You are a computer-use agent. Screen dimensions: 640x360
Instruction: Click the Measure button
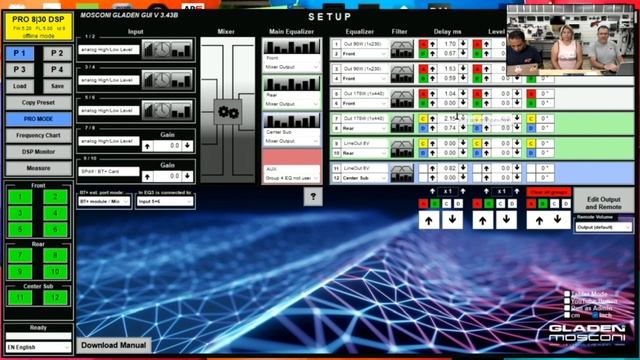[x=38, y=168]
